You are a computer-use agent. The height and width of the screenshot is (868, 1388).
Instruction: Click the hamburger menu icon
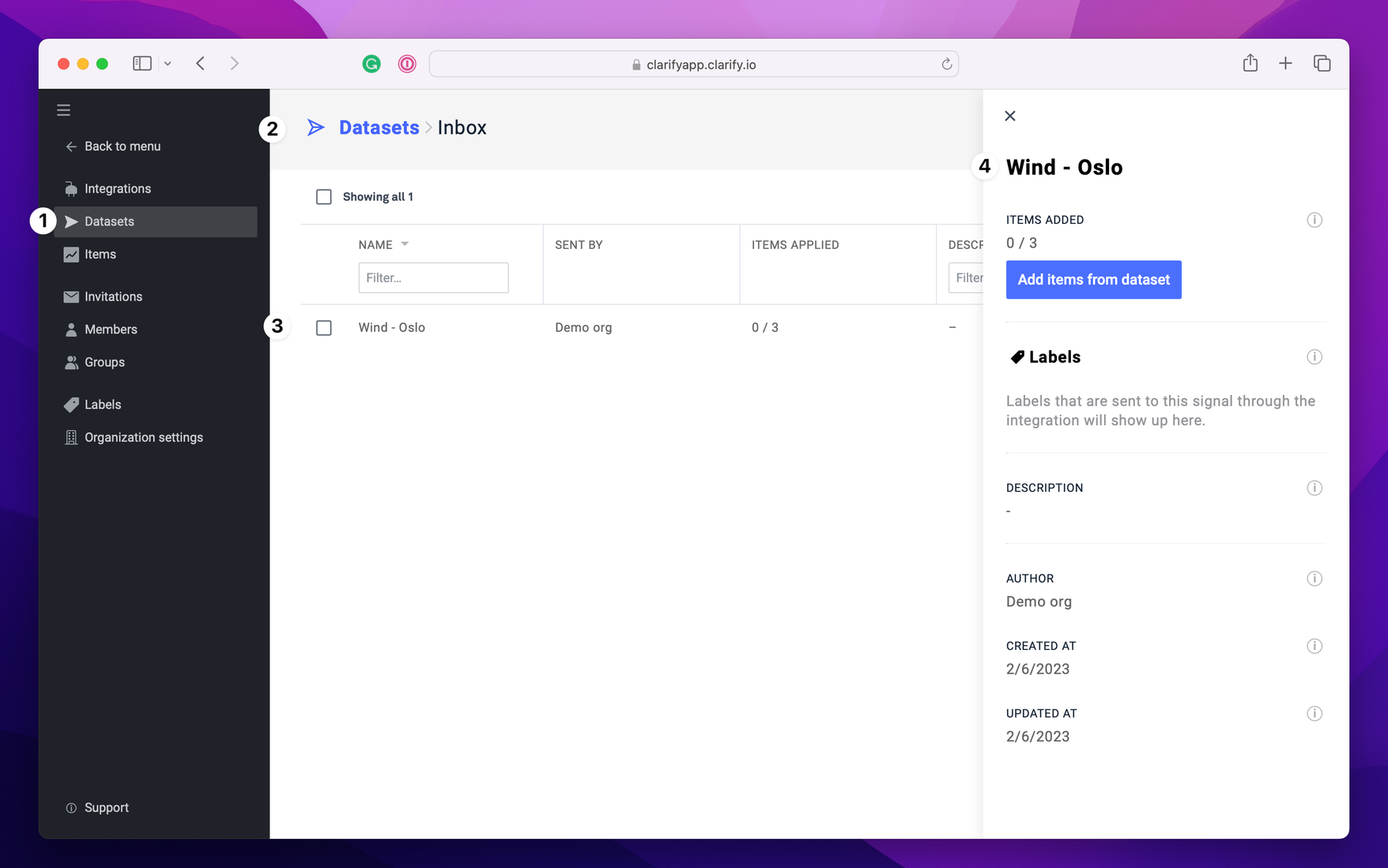[63, 110]
